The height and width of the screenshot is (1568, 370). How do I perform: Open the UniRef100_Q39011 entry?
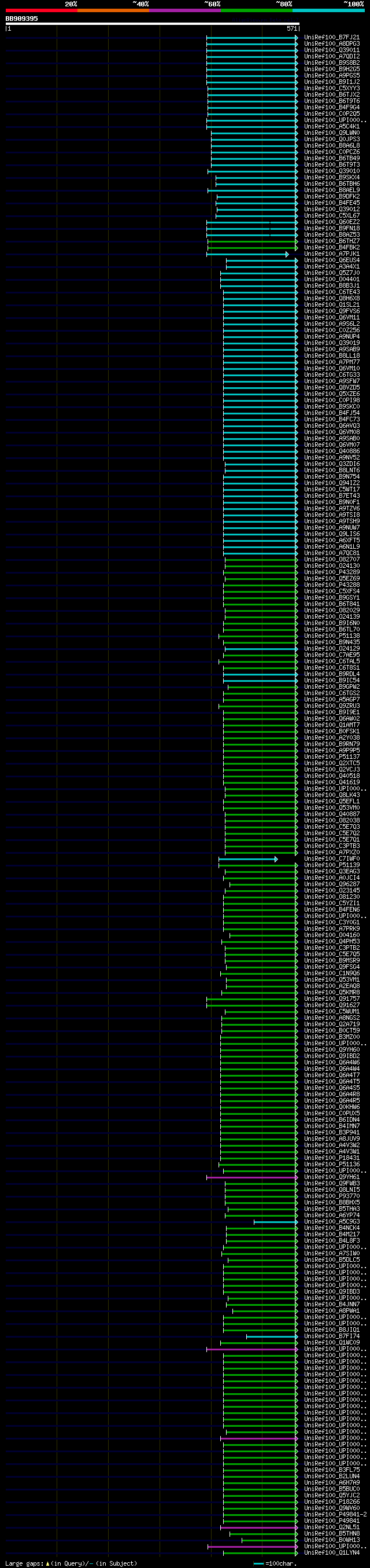click(x=332, y=50)
